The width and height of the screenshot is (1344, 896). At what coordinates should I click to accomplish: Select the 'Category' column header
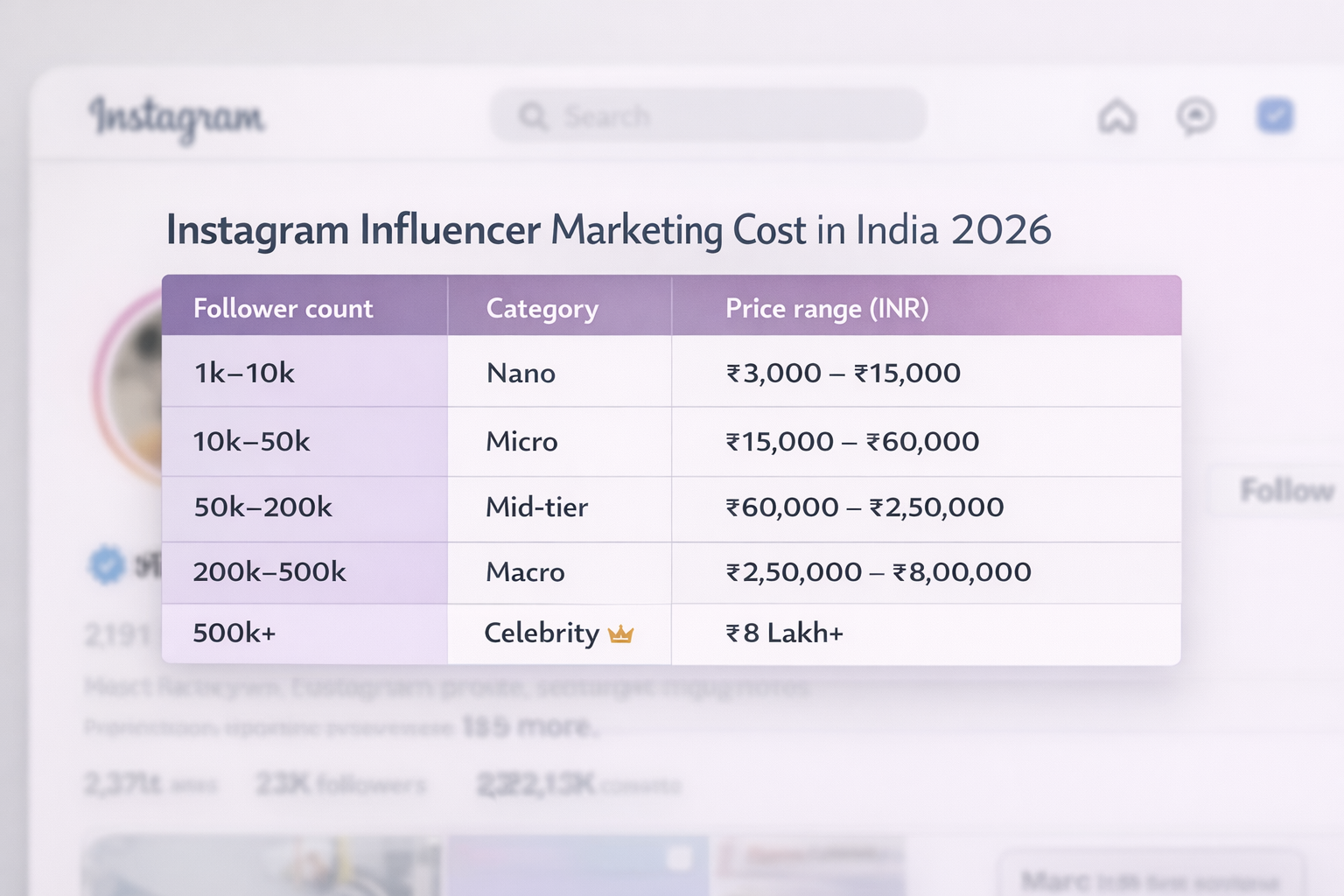[x=542, y=308]
